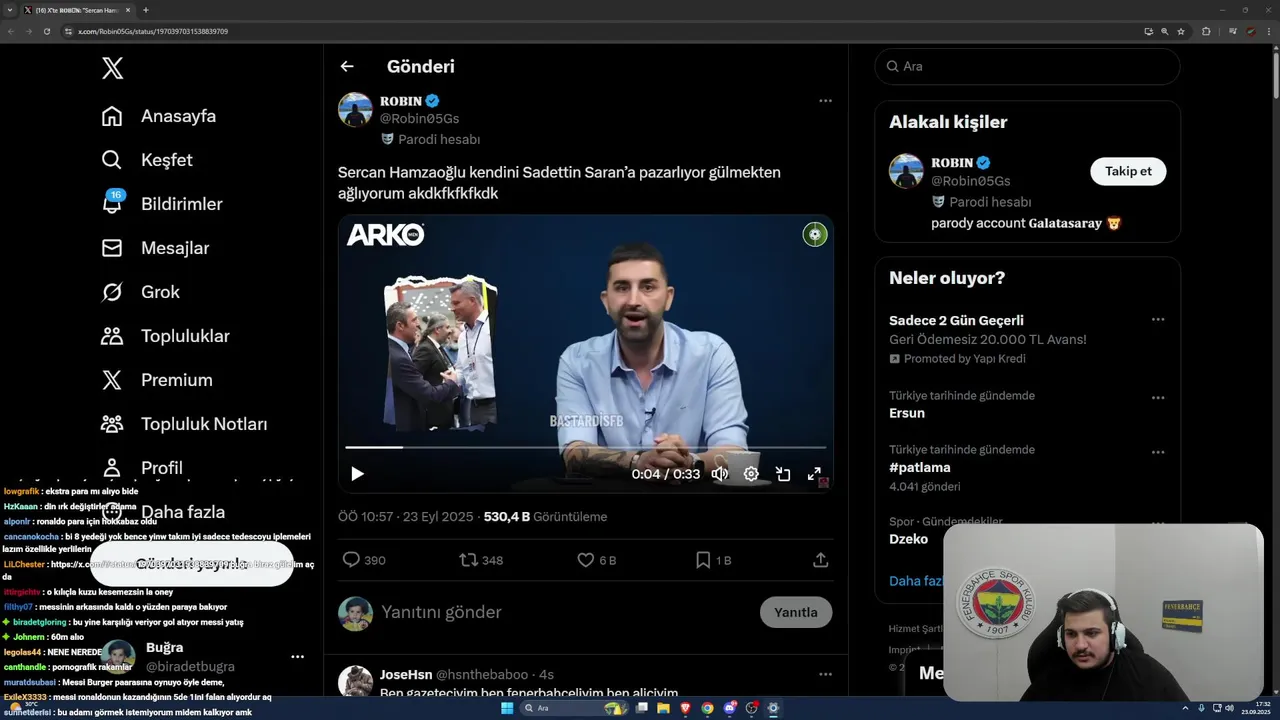This screenshot has height=720, width=1280.
Task: Open more options for Yapı Kredi promoted trend
Action: click(1157, 320)
